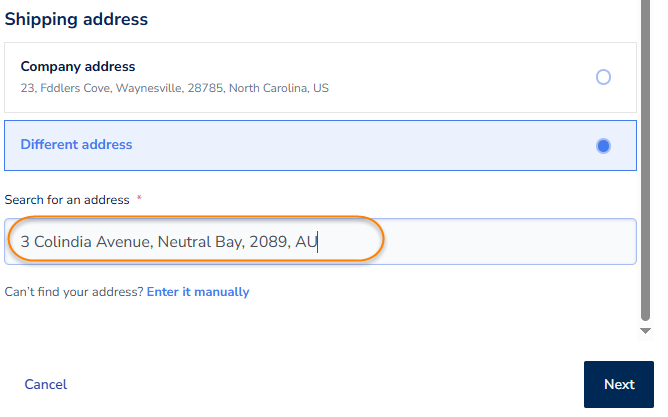
Task: Open the Enter it manually link
Action: pyautogui.click(x=198, y=292)
